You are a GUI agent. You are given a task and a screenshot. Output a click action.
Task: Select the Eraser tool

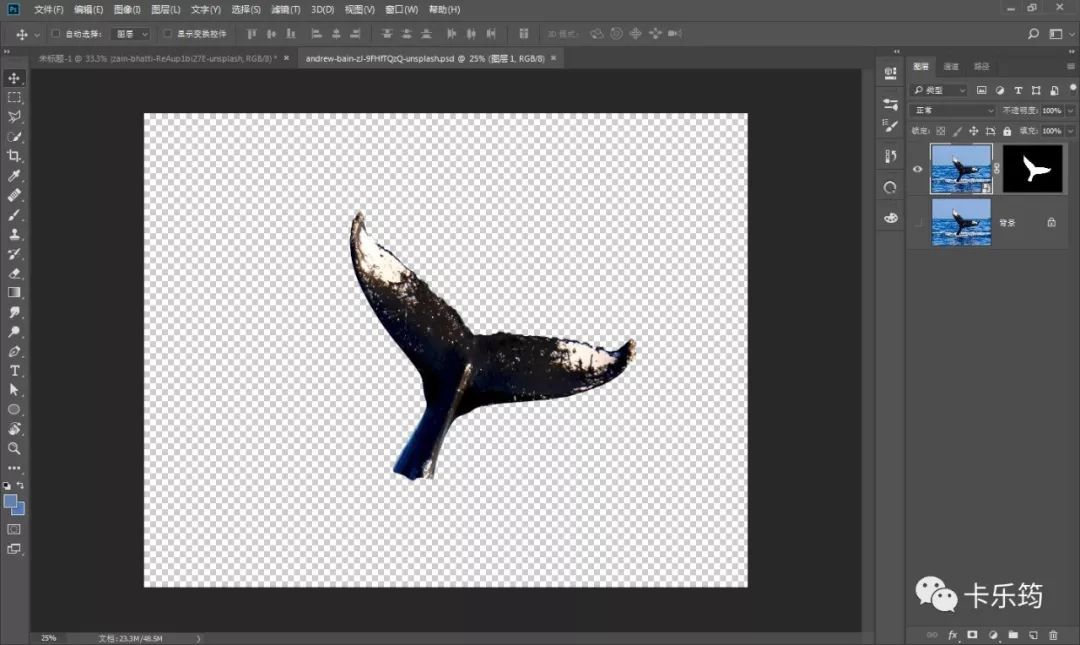pos(14,273)
